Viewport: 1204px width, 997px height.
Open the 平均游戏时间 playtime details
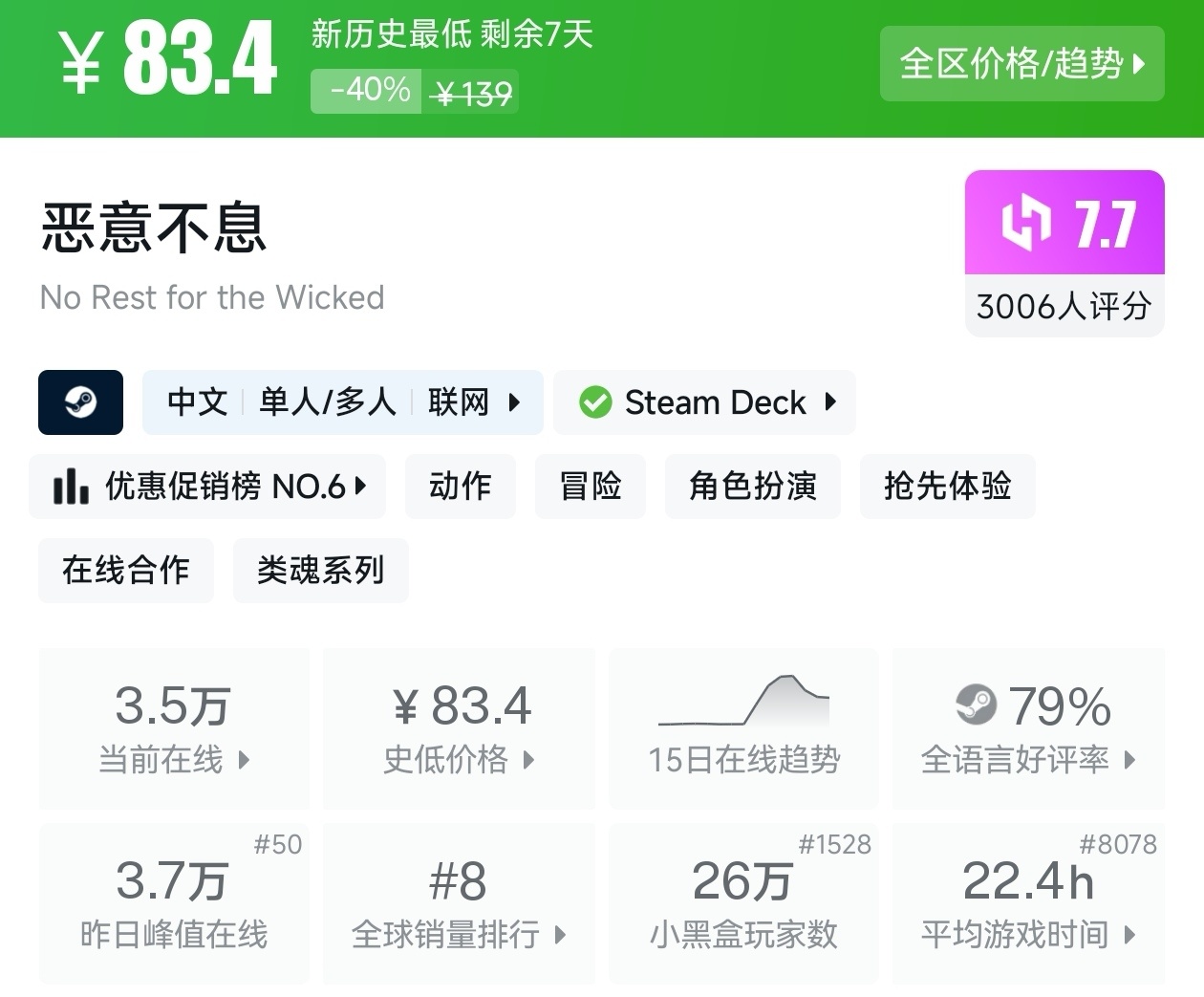1028,903
